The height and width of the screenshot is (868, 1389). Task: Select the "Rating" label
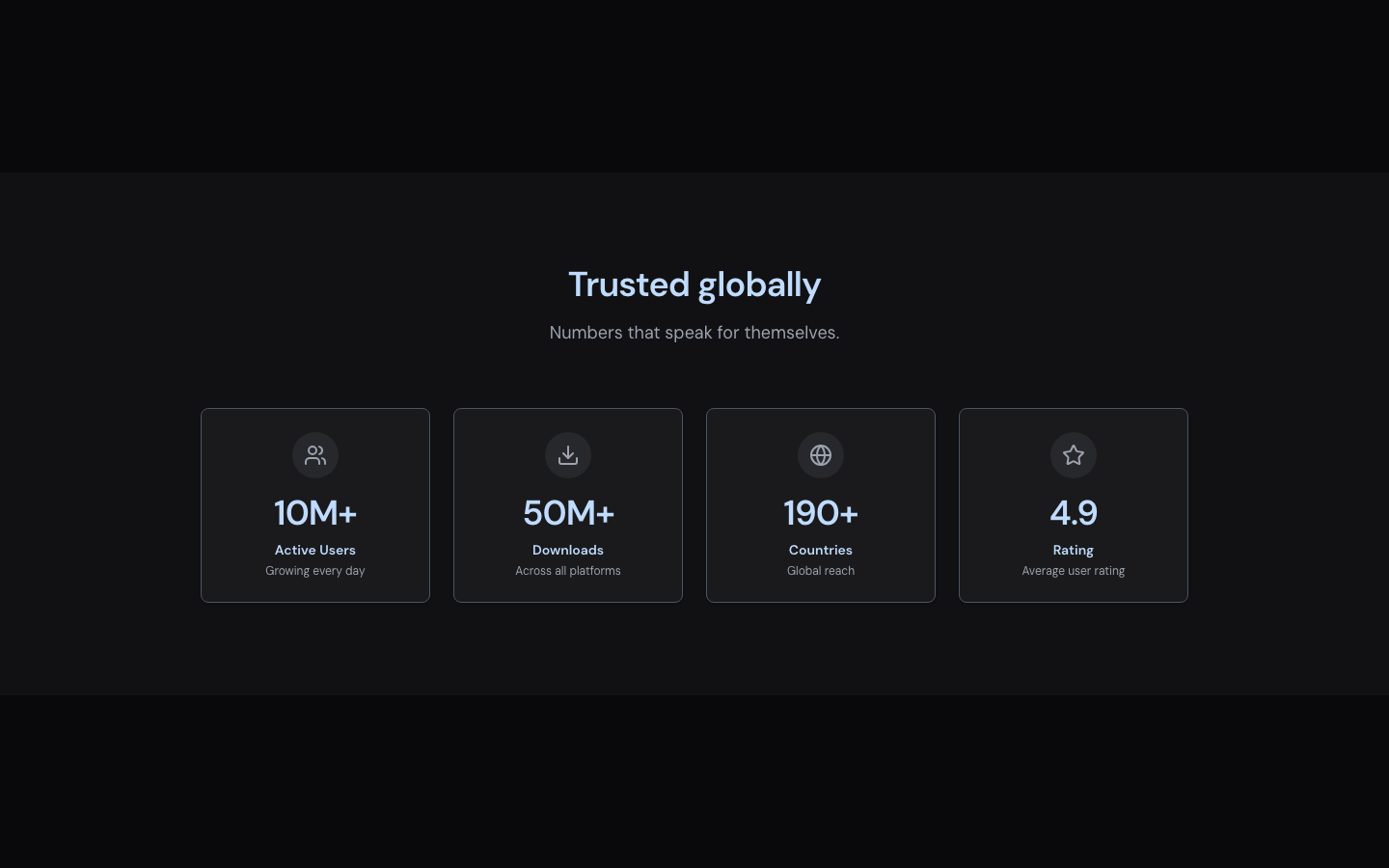coord(1074,550)
